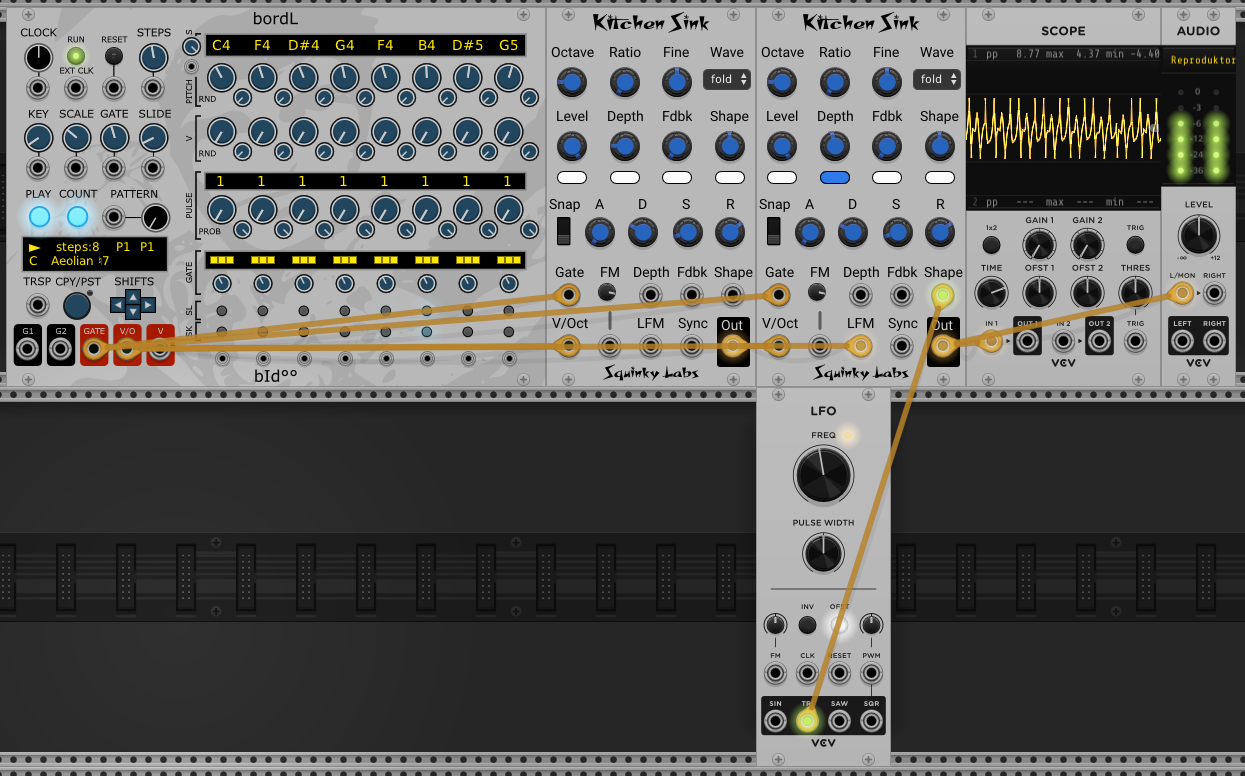Viewport: 1245px width, 776px height.
Task: Click the LFO PWM input jack
Action: click(x=871, y=674)
